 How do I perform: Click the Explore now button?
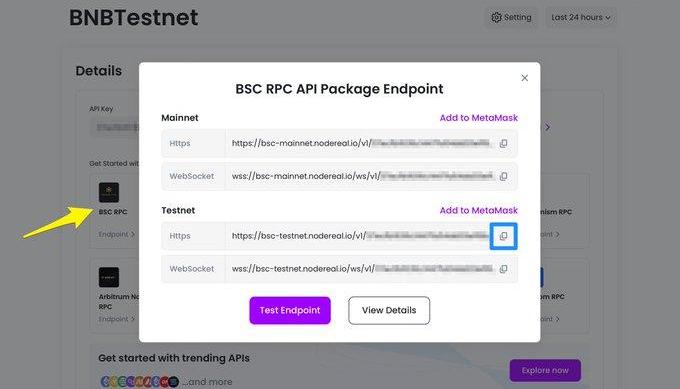click(x=545, y=370)
